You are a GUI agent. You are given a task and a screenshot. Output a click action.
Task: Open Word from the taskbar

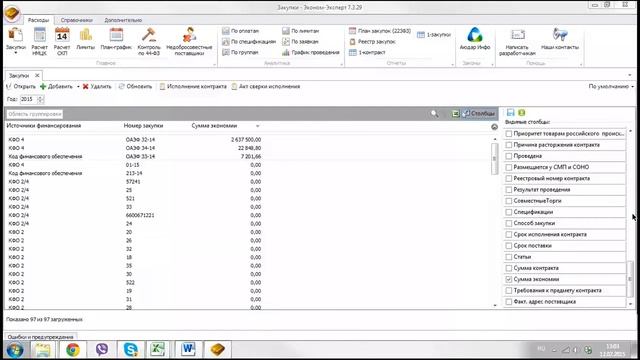(x=188, y=350)
